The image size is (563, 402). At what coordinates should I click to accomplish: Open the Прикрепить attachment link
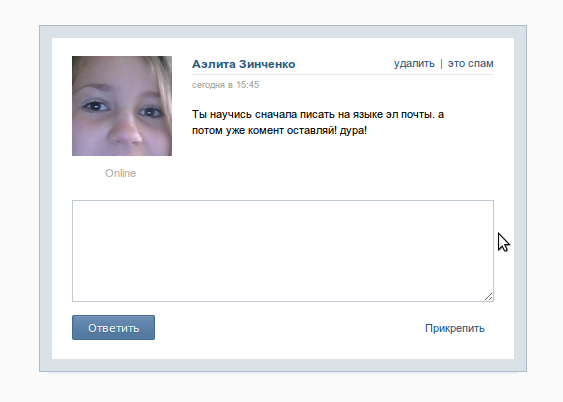[455, 328]
